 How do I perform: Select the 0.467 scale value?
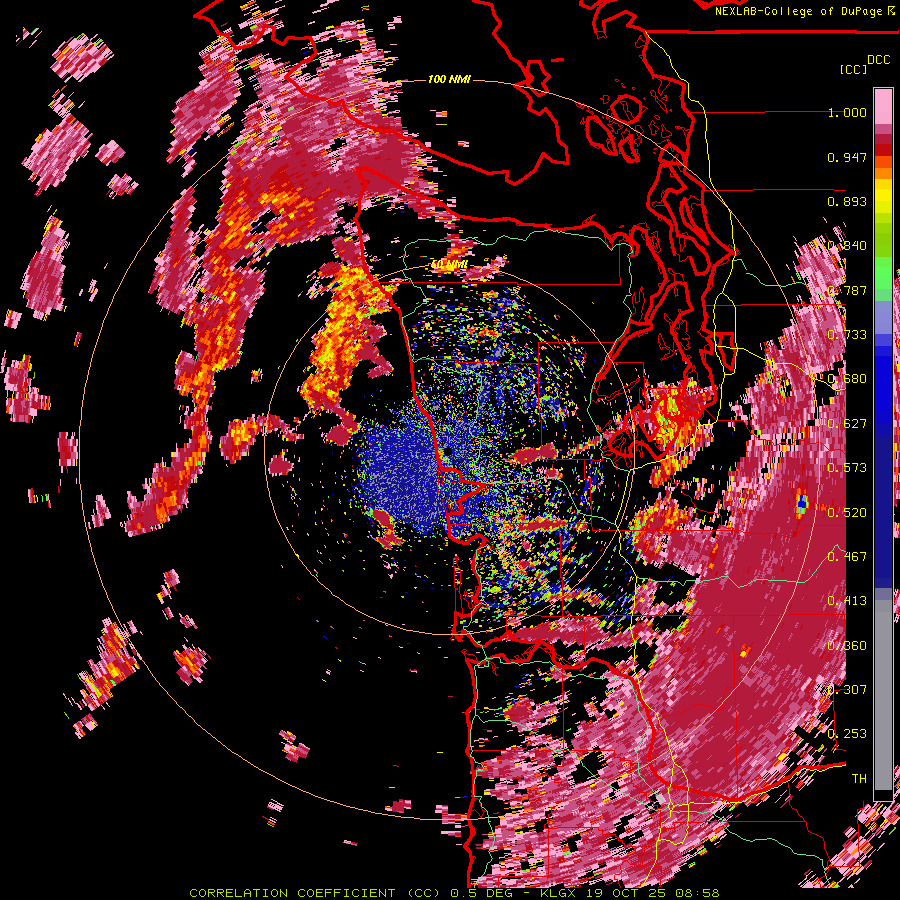coord(847,557)
